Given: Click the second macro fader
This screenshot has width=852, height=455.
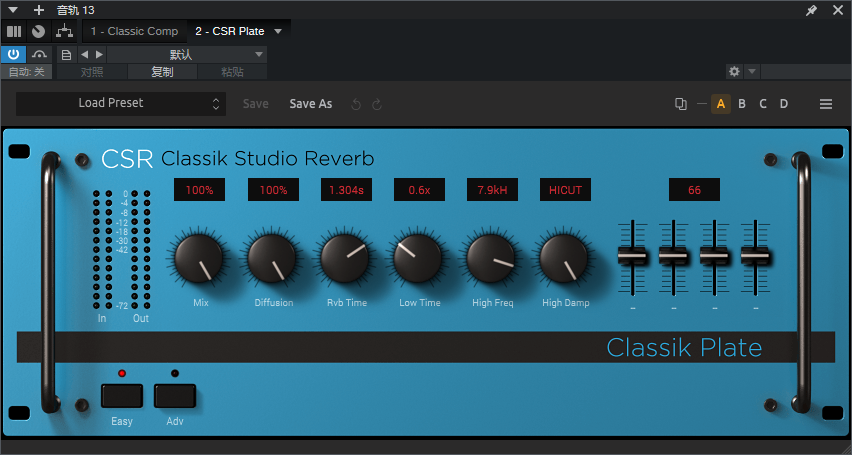Looking at the screenshot, I should [x=673, y=255].
